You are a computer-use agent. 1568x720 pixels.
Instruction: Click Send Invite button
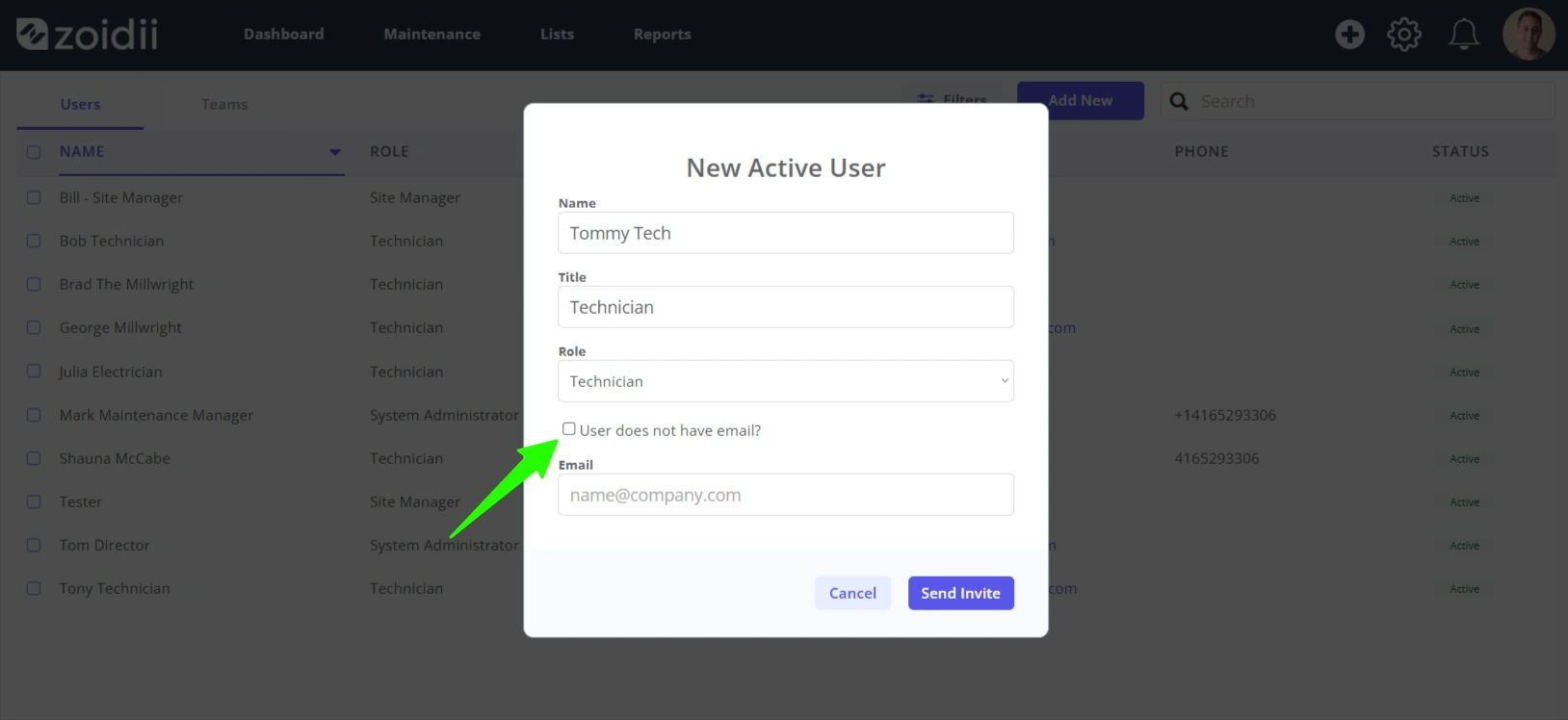[x=960, y=593]
